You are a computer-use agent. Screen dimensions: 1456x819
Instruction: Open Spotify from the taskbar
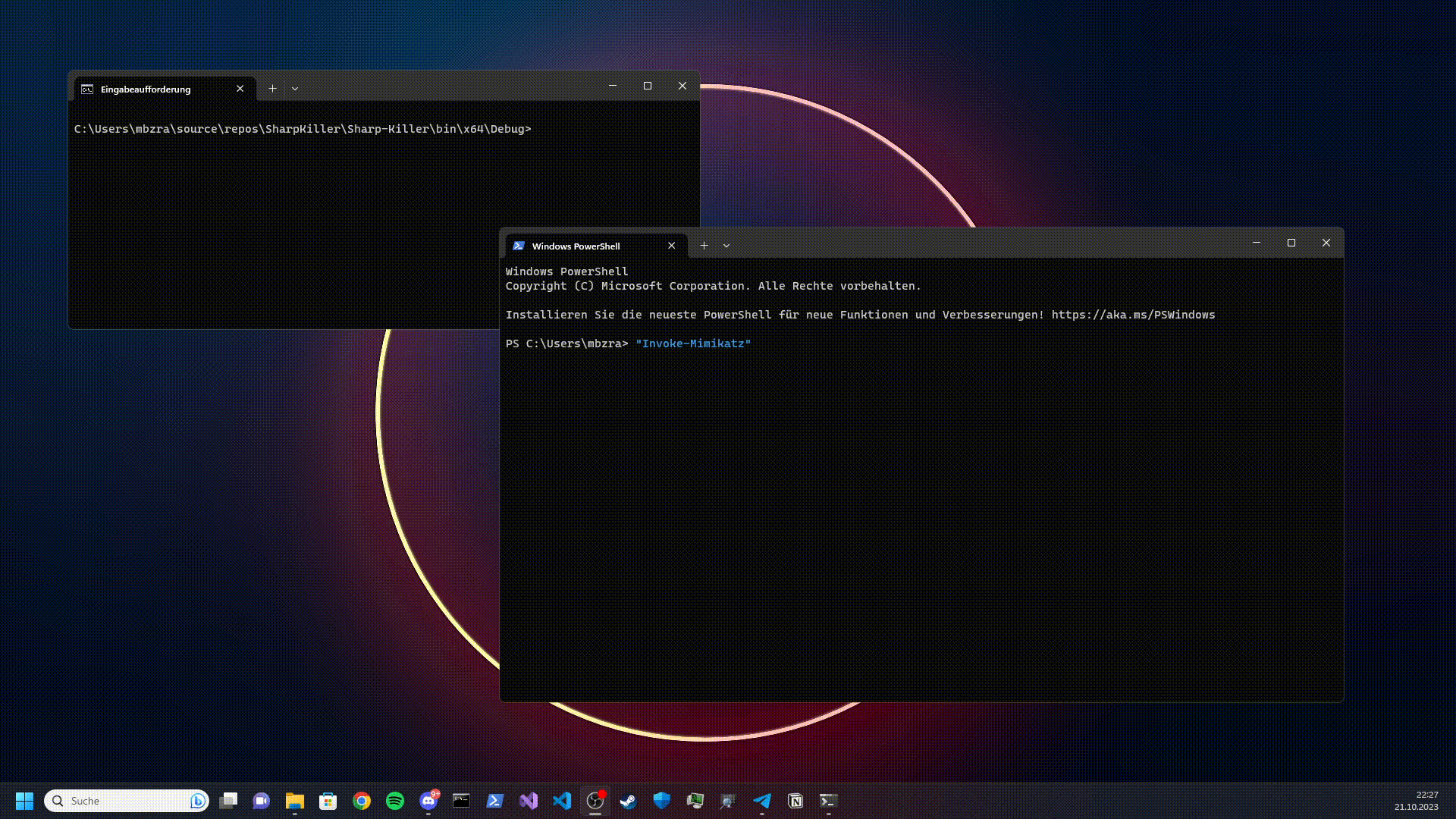pyautogui.click(x=395, y=801)
